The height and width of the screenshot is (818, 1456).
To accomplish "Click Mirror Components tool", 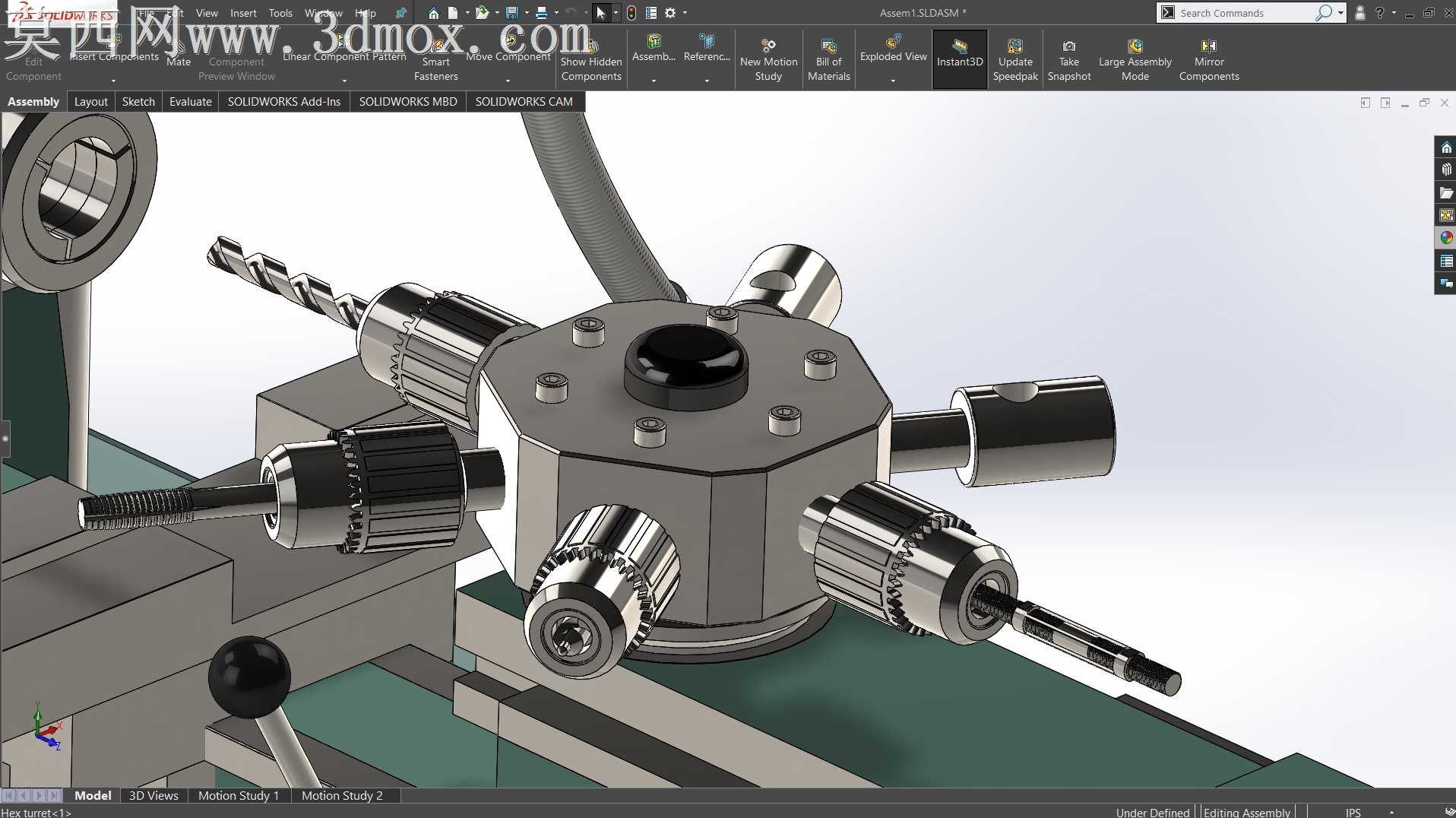I will pyautogui.click(x=1209, y=59).
